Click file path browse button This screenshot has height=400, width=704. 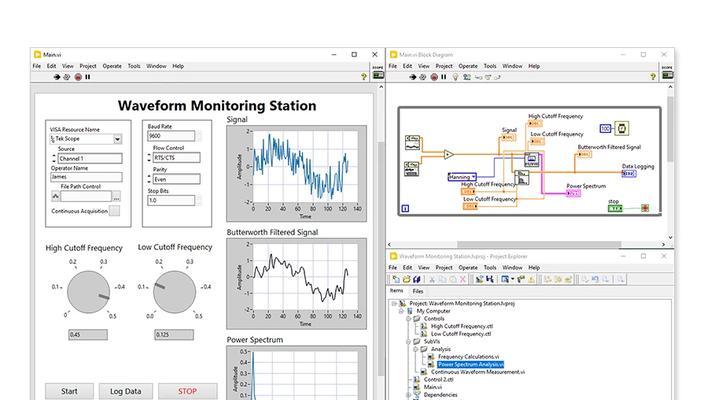(x=116, y=197)
